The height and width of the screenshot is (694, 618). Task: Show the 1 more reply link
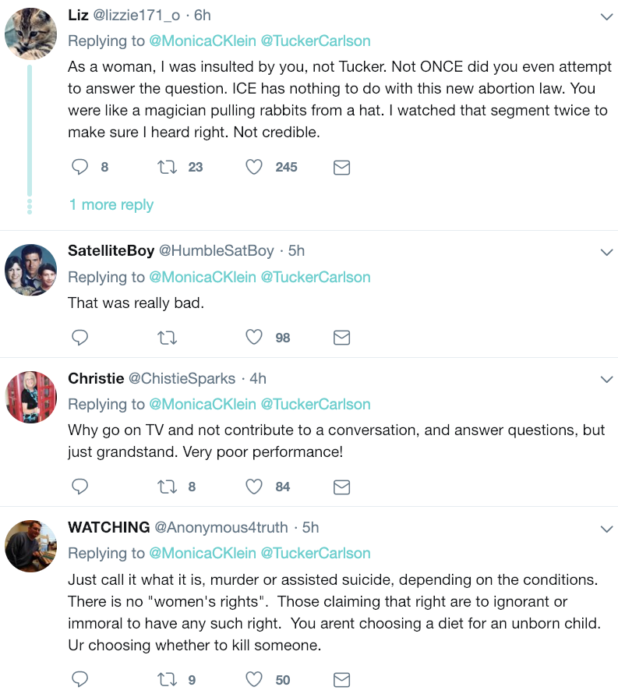[x=111, y=204]
